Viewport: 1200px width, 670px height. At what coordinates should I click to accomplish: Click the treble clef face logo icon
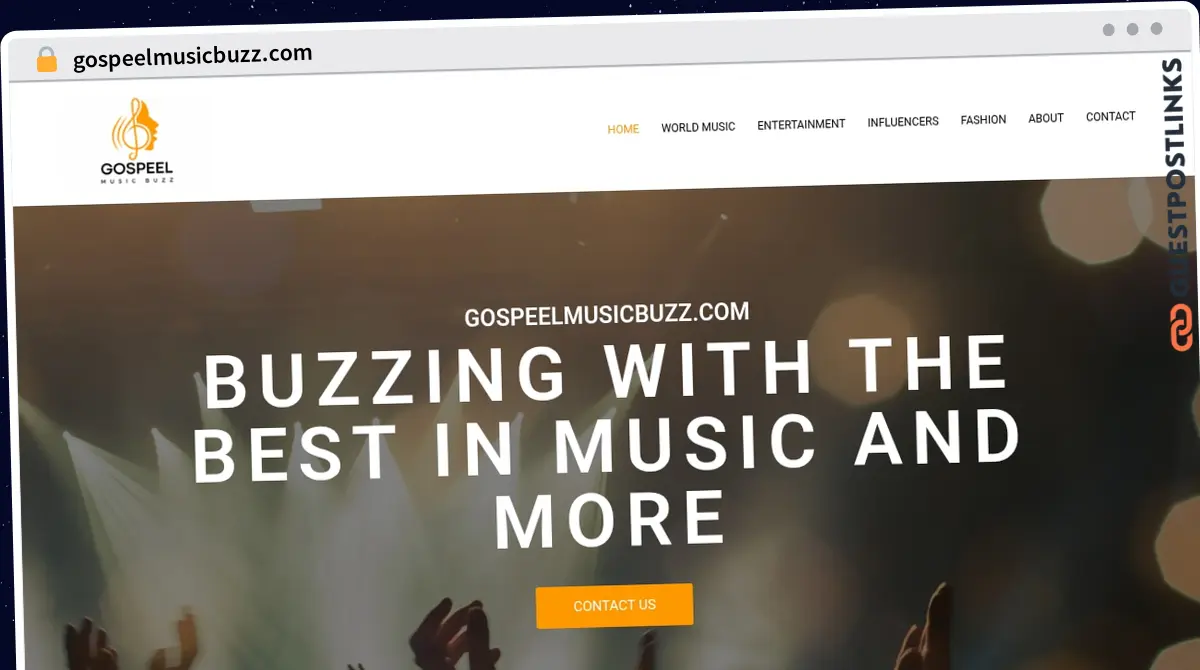click(136, 128)
